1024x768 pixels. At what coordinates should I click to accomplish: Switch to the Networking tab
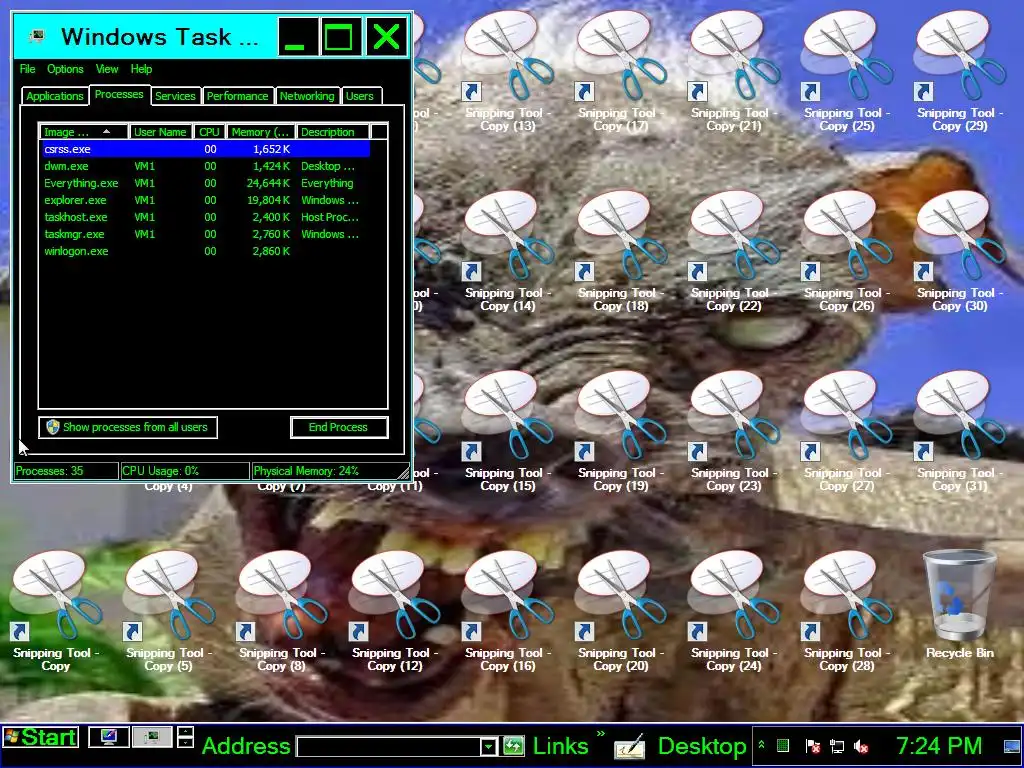[x=307, y=96]
